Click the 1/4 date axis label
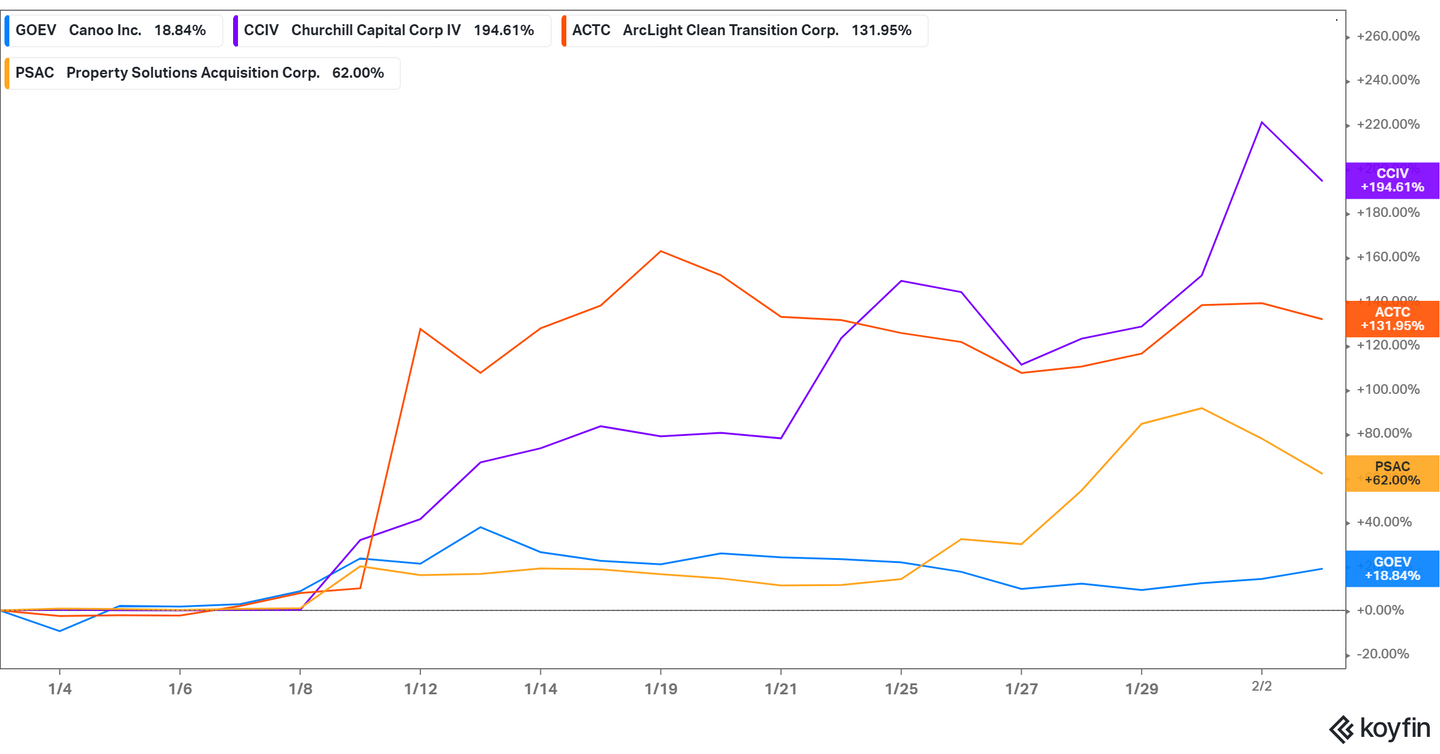 tap(59, 688)
